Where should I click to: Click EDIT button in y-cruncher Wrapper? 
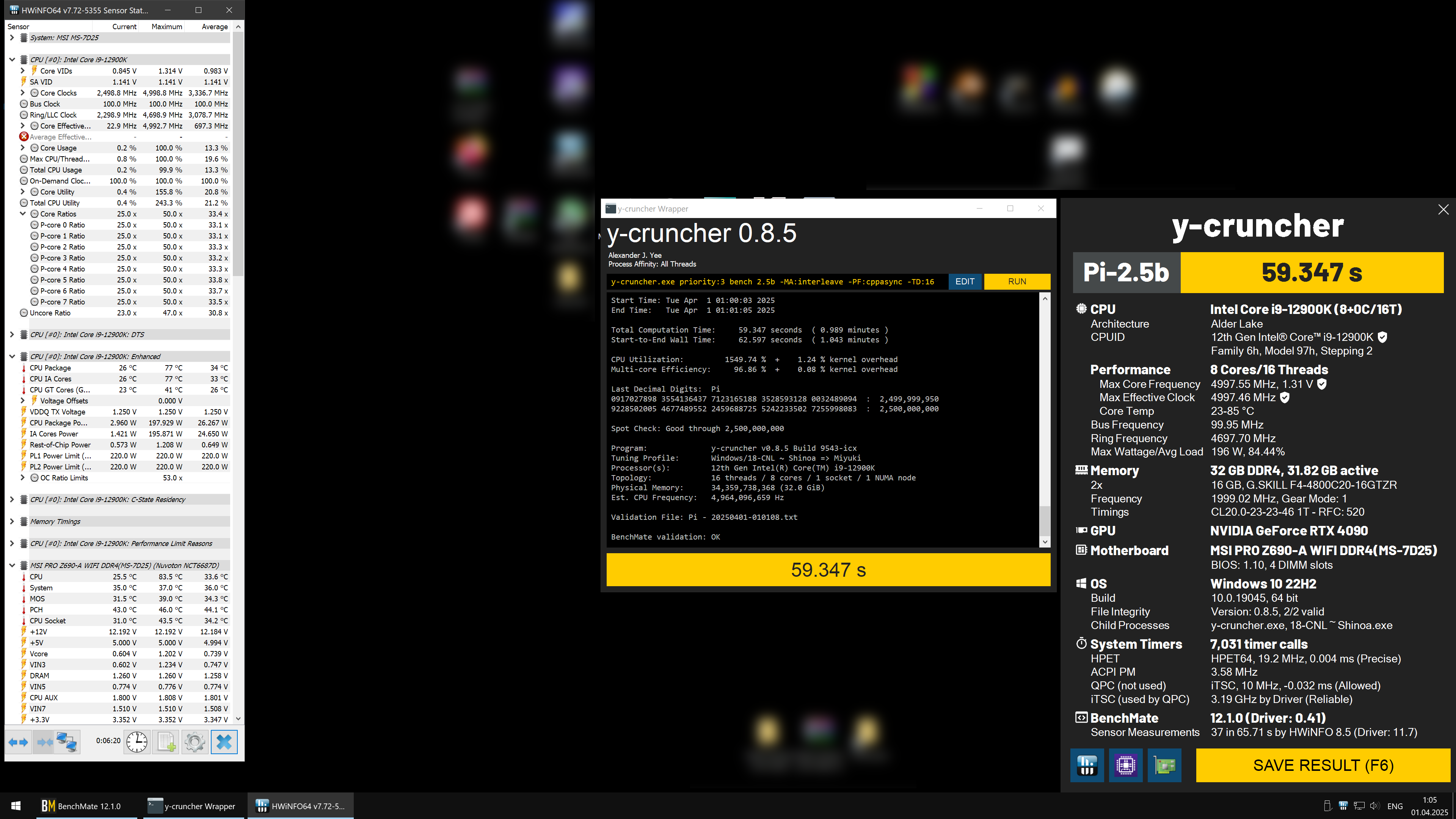(x=965, y=281)
